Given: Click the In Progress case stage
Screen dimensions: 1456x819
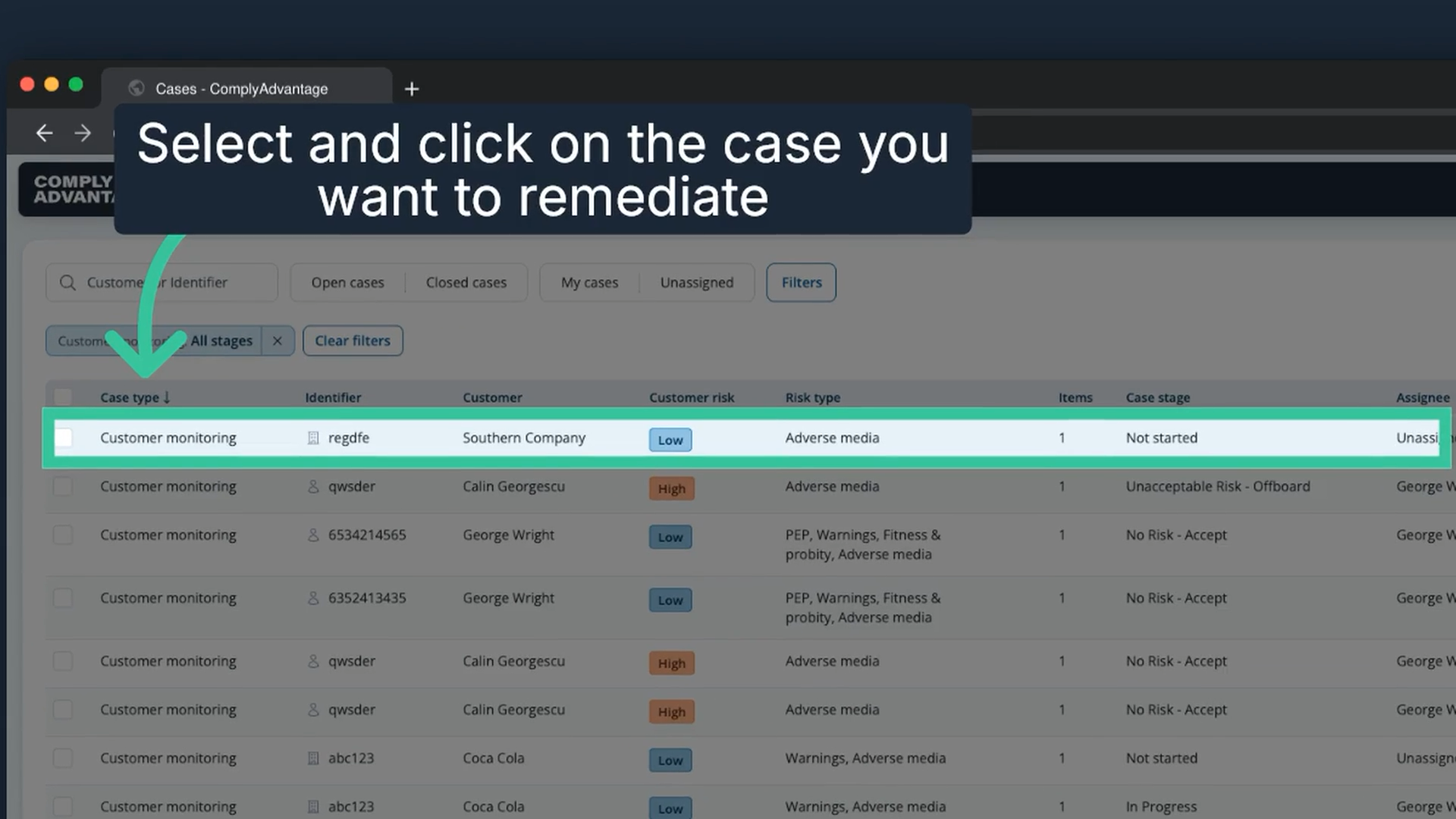Looking at the screenshot, I should click(1161, 807).
